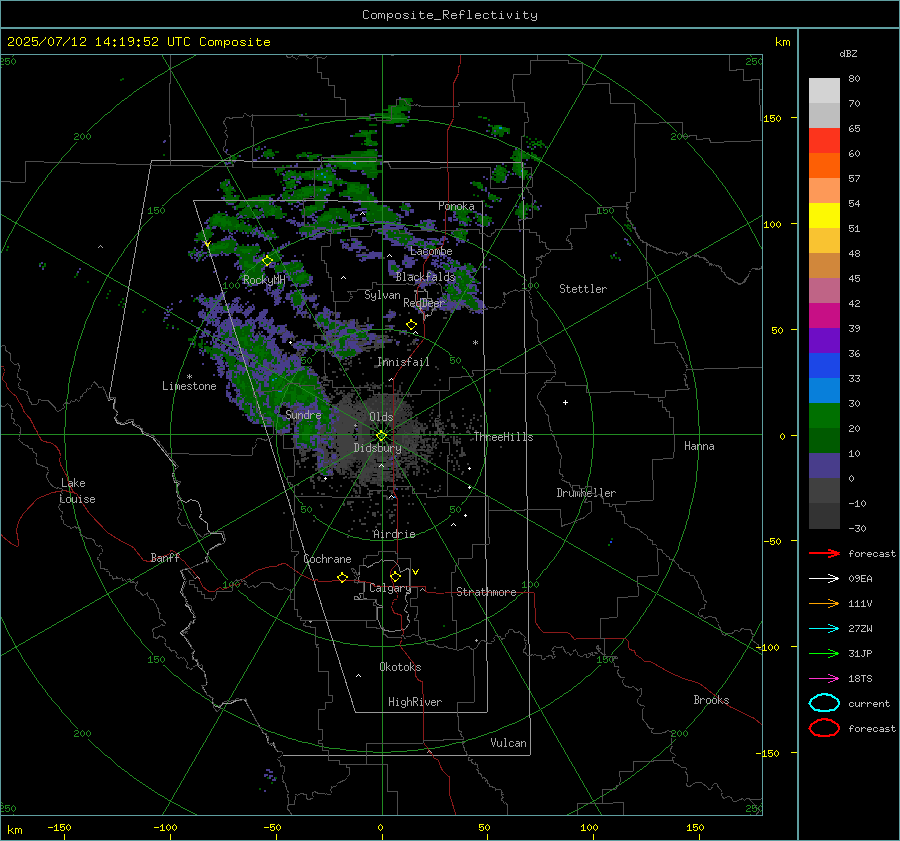Click the Airdrie town label
The width and height of the screenshot is (900, 841).
coord(394,534)
